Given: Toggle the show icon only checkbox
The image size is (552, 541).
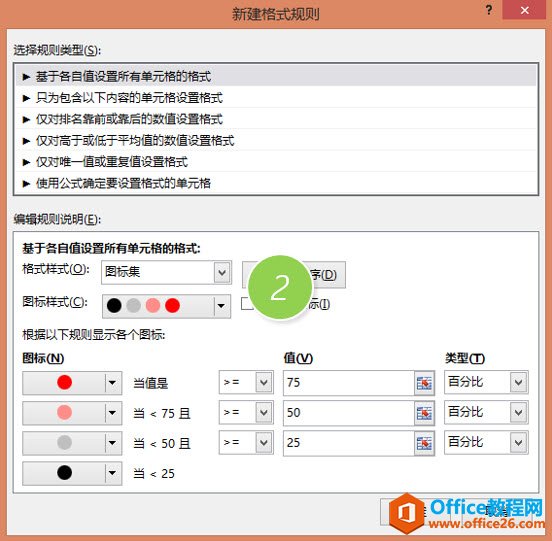Looking at the screenshot, I should pyautogui.click(x=247, y=304).
